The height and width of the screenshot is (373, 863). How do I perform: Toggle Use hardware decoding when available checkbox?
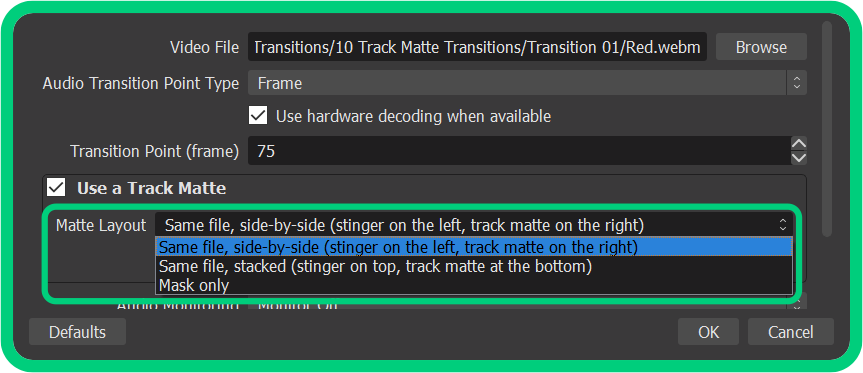tap(258, 116)
